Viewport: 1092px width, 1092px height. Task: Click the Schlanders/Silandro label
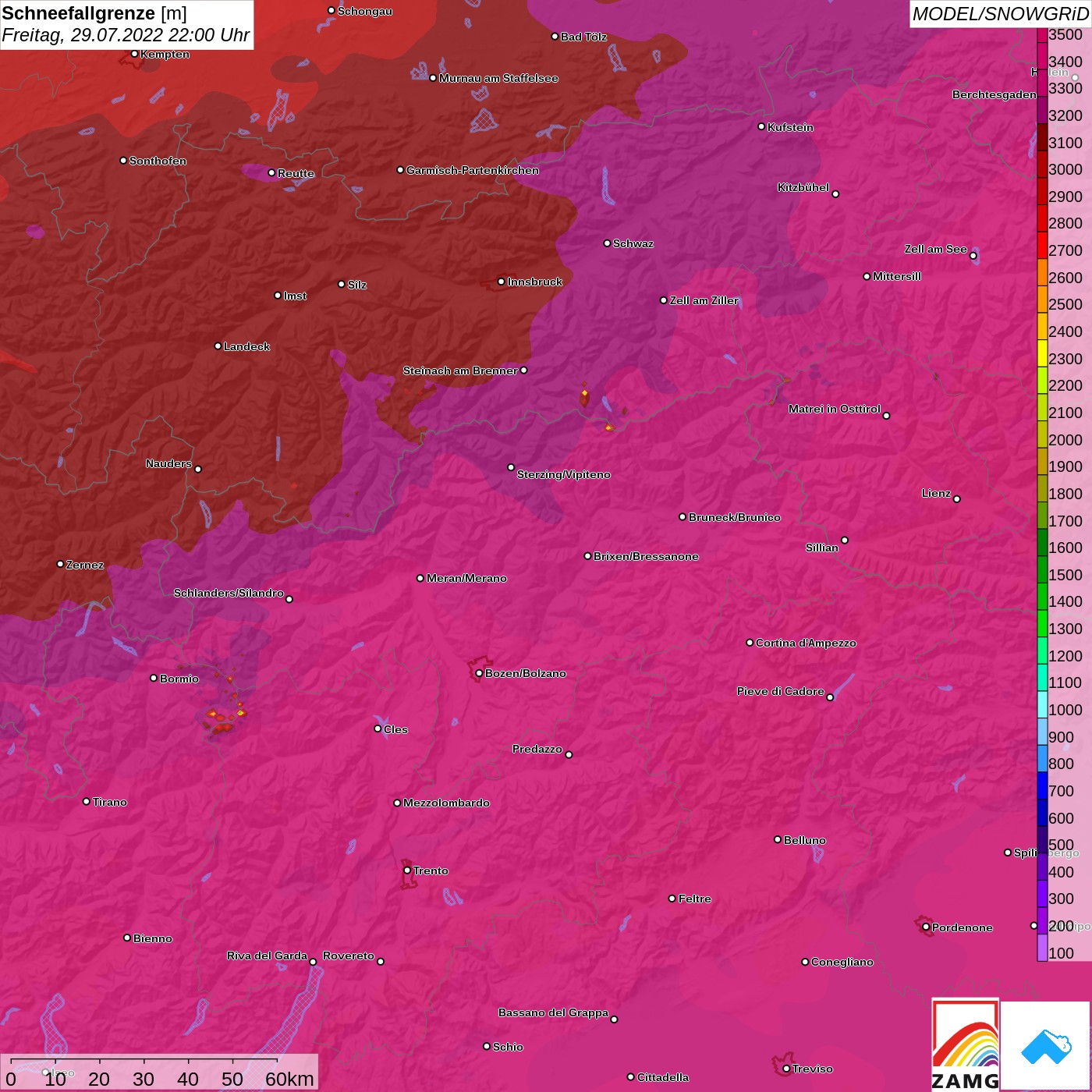point(229,593)
